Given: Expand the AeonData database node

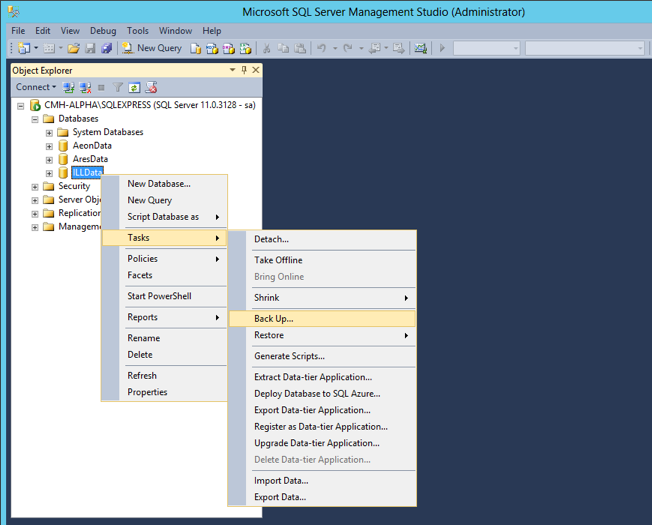Looking at the screenshot, I should coord(49,146).
